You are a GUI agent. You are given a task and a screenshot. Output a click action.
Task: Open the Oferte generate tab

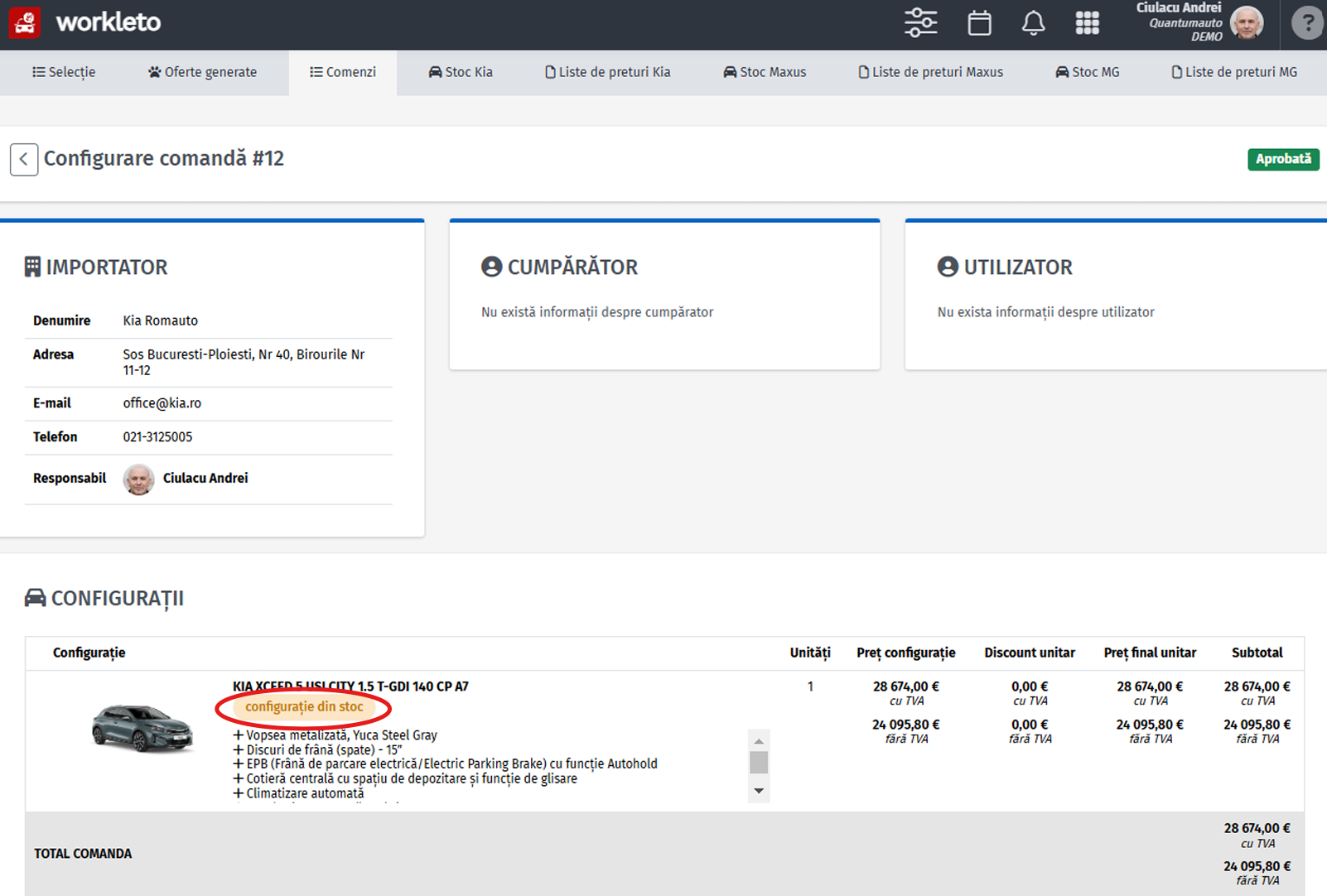point(203,72)
